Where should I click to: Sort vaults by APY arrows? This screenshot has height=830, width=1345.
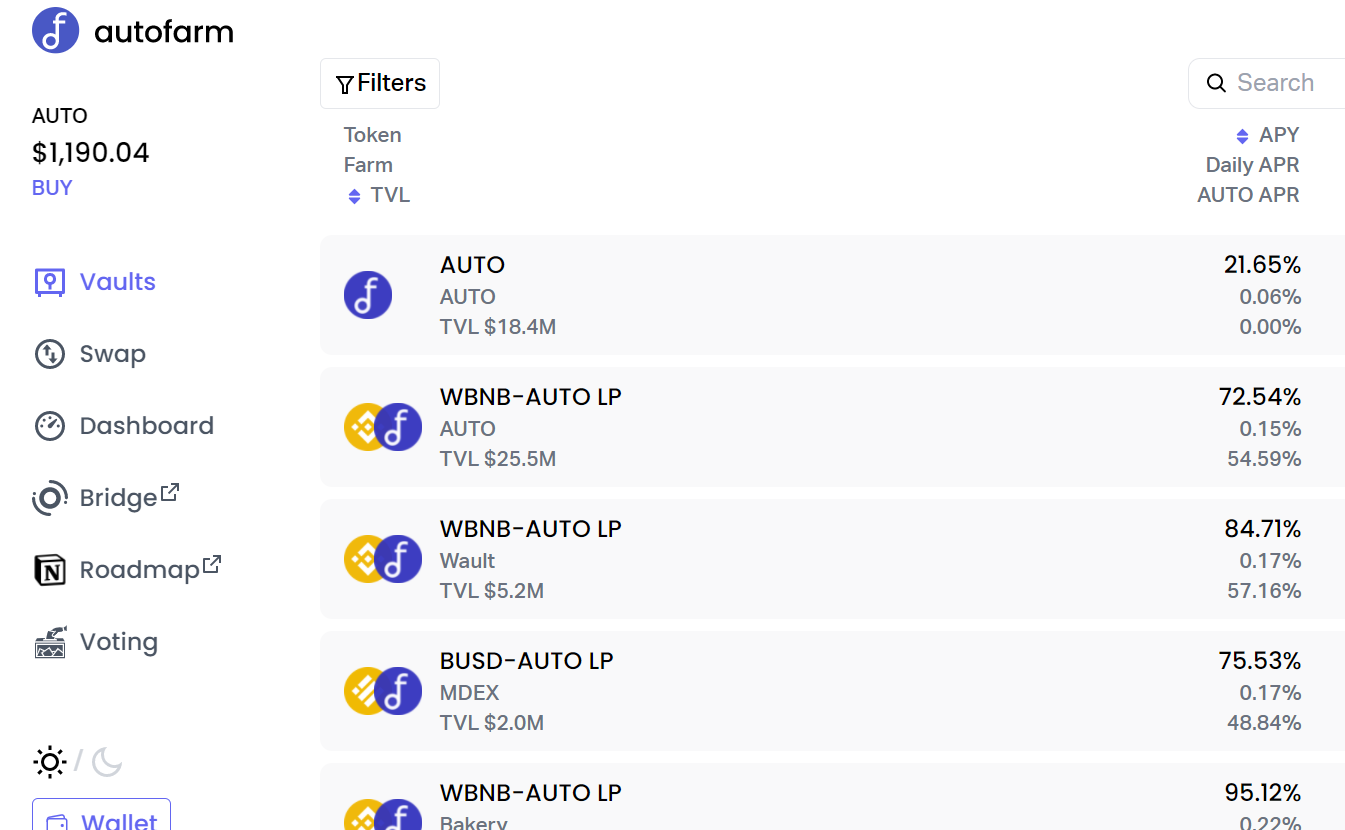(x=1242, y=136)
